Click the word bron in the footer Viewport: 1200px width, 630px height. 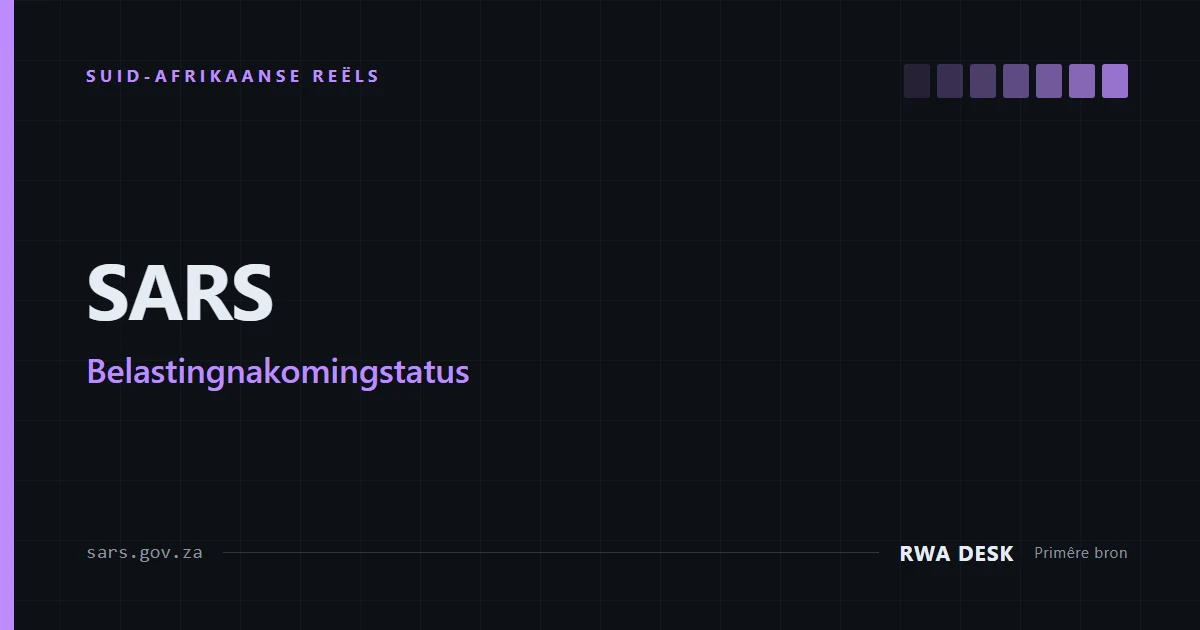tap(1111, 553)
